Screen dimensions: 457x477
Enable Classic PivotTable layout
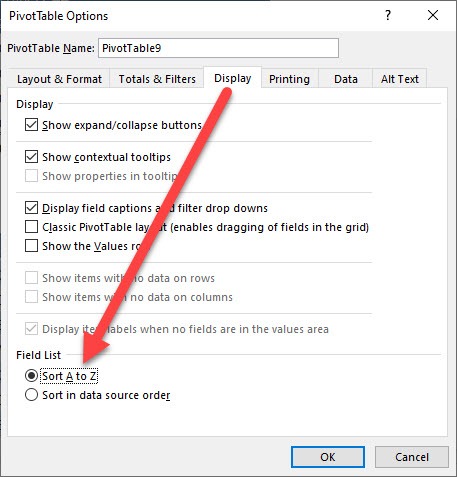click(x=31, y=227)
